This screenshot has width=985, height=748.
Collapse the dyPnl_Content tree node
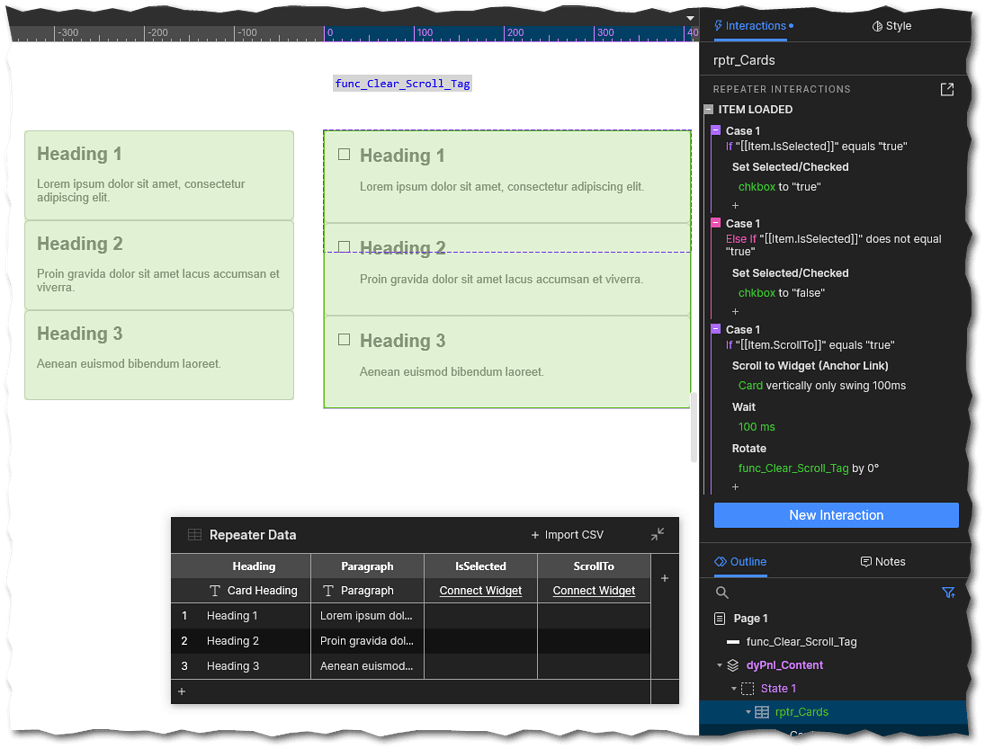pos(719,665)
